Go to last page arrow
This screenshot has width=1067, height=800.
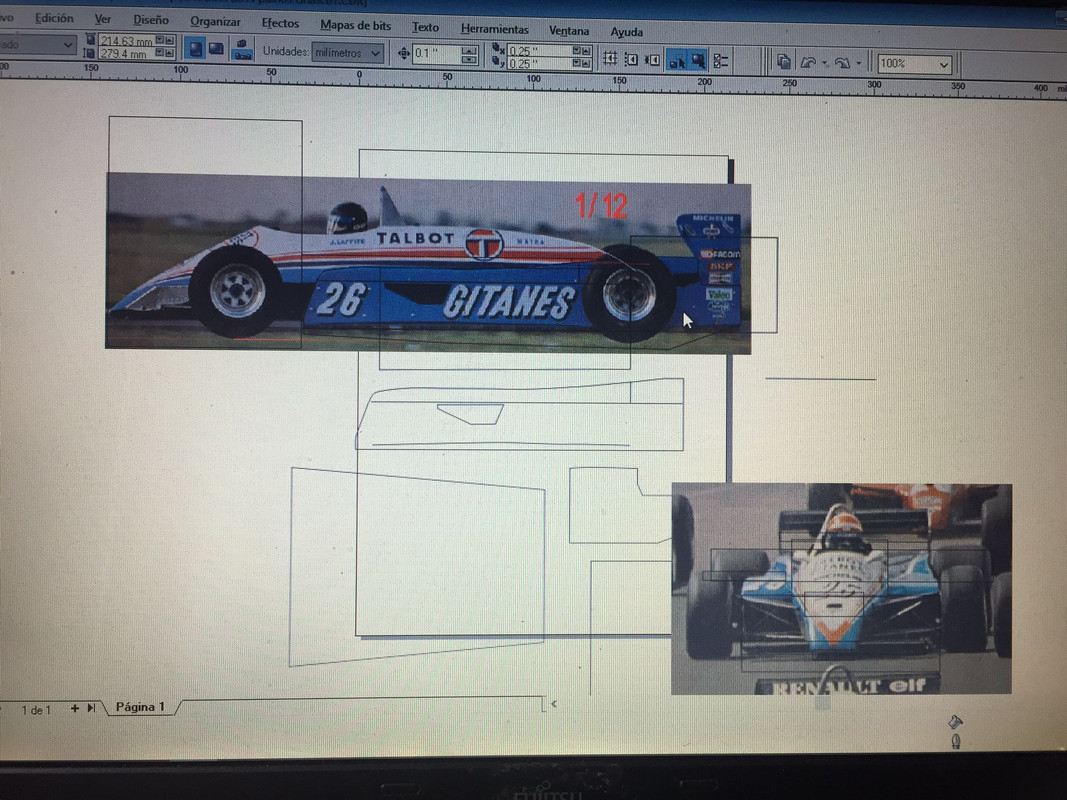tap(91, 708)
